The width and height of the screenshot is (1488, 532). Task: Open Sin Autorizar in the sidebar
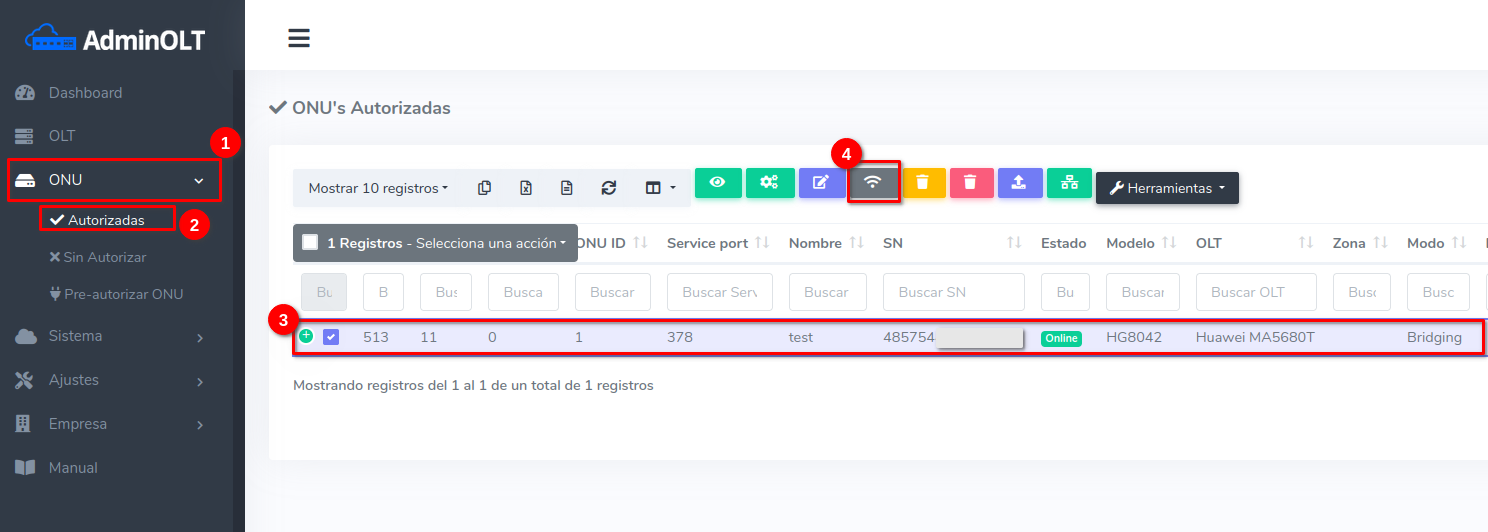click(104, 257)
